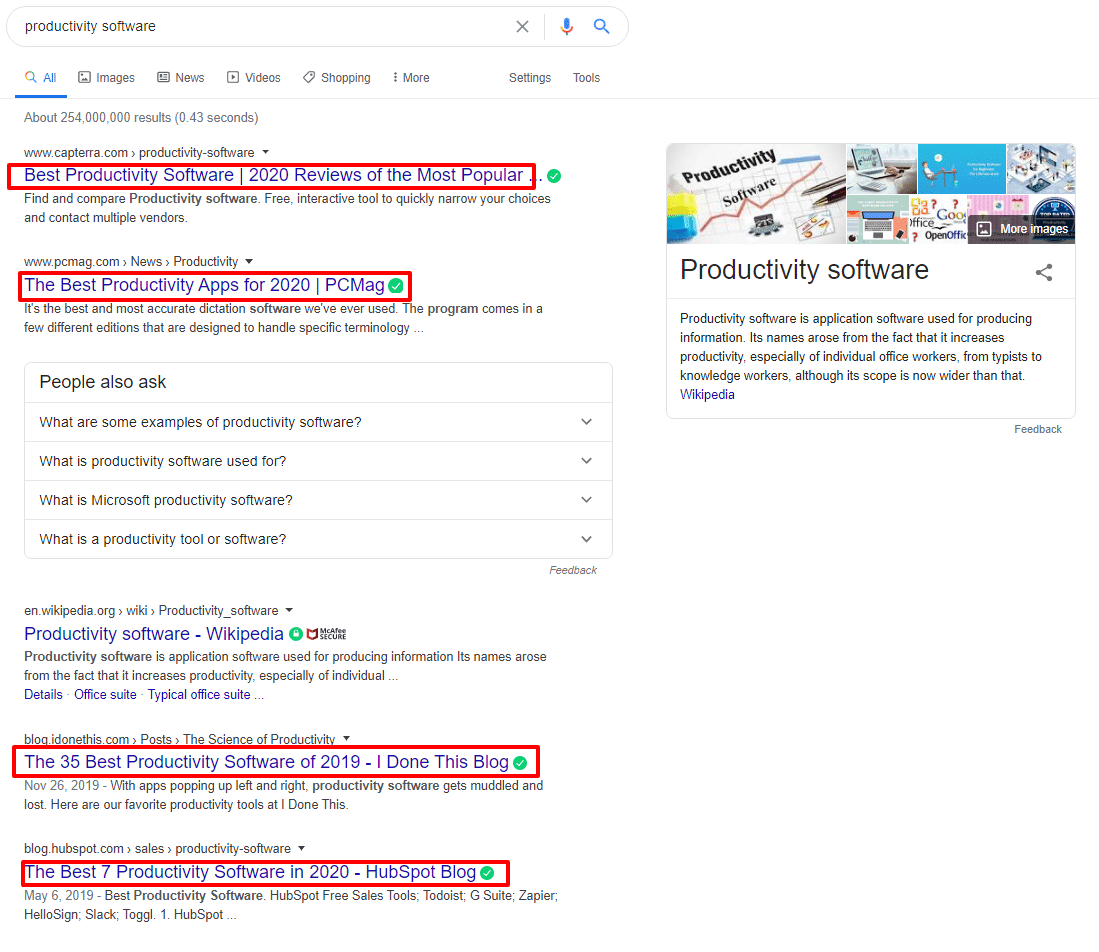Open dropdown arrow next to pcmag.com URL
The image size is (1099, 952).
point(249,261)
